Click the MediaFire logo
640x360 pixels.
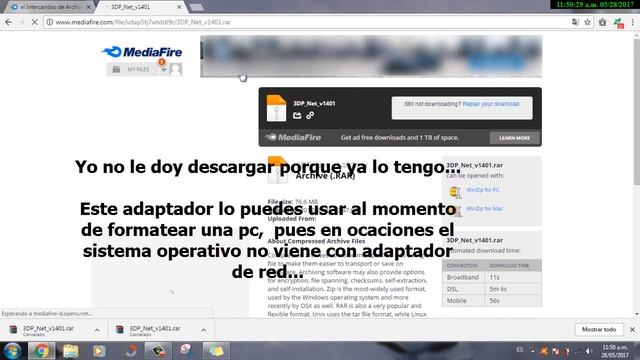pyautogui.click(x=142, y=52)
